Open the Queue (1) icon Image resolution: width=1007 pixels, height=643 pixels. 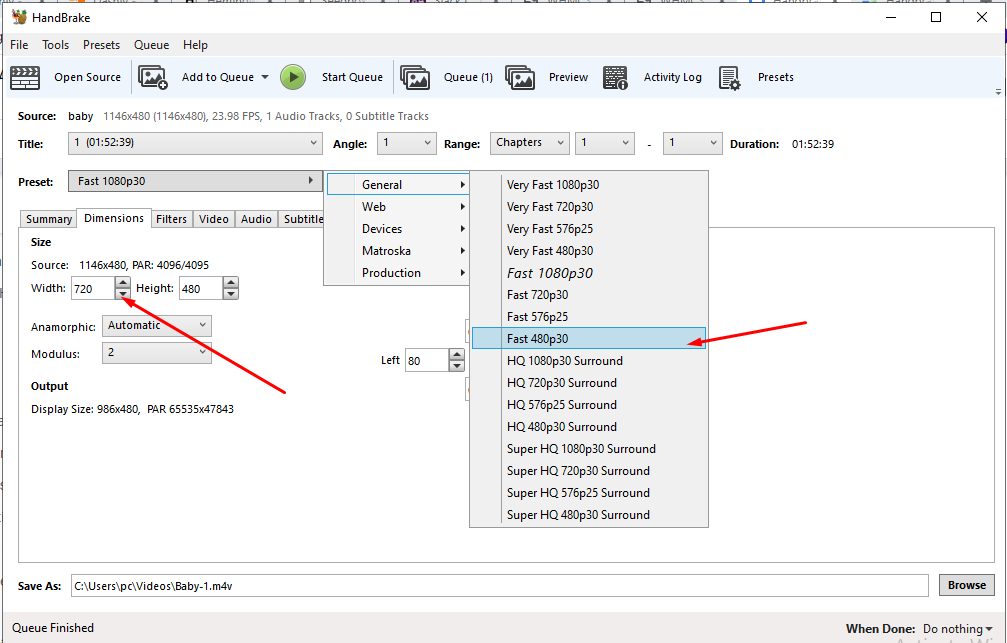coord(415,78)
